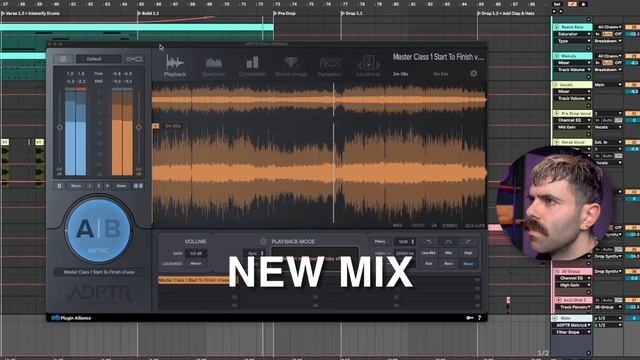Open the Dynamics view in the plugin
Viewport: 640px width, 360px height.
click(330, 67)
